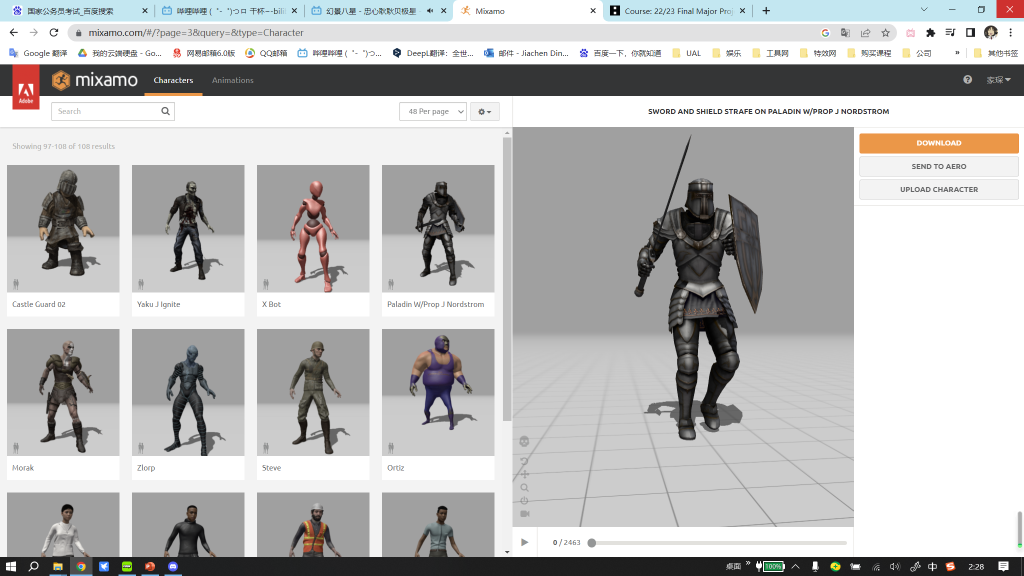Play the animation preview
Viewport: 1024px width, 576px height.
pos(524,542)
